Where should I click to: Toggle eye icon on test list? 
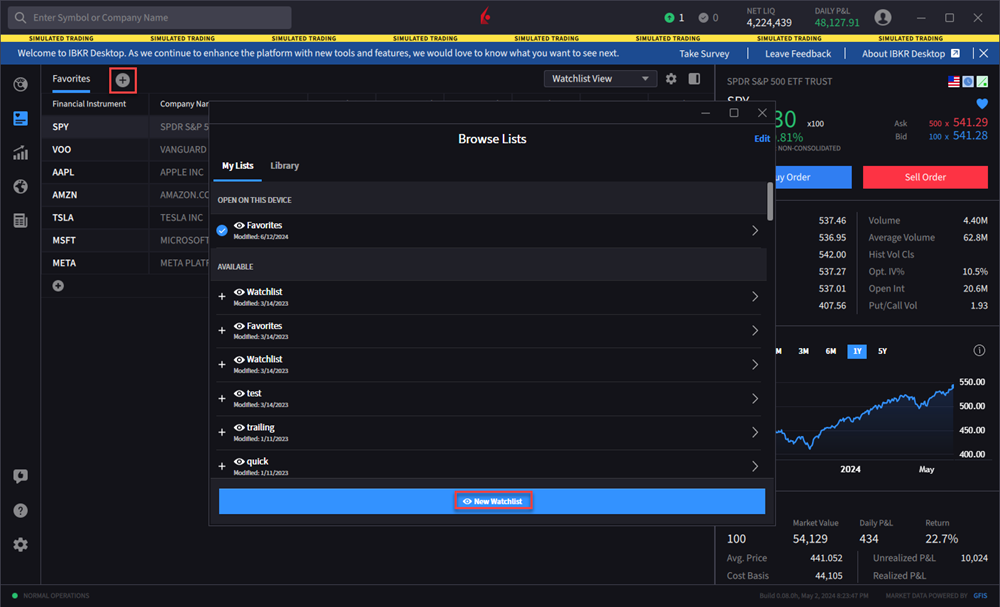point(239,393)
